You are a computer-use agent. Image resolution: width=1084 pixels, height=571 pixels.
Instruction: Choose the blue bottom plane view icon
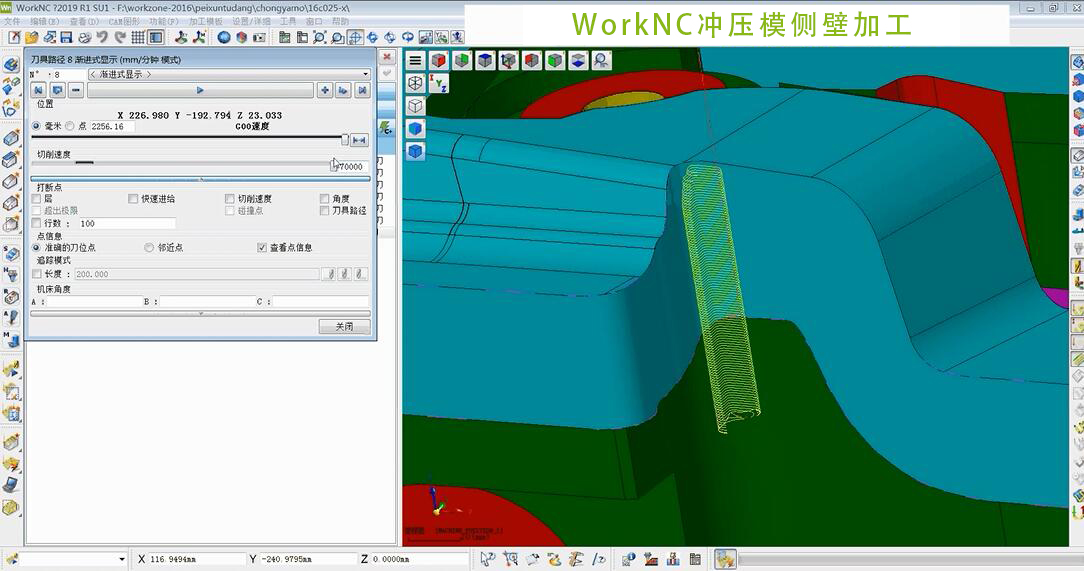tap(578, 61)
